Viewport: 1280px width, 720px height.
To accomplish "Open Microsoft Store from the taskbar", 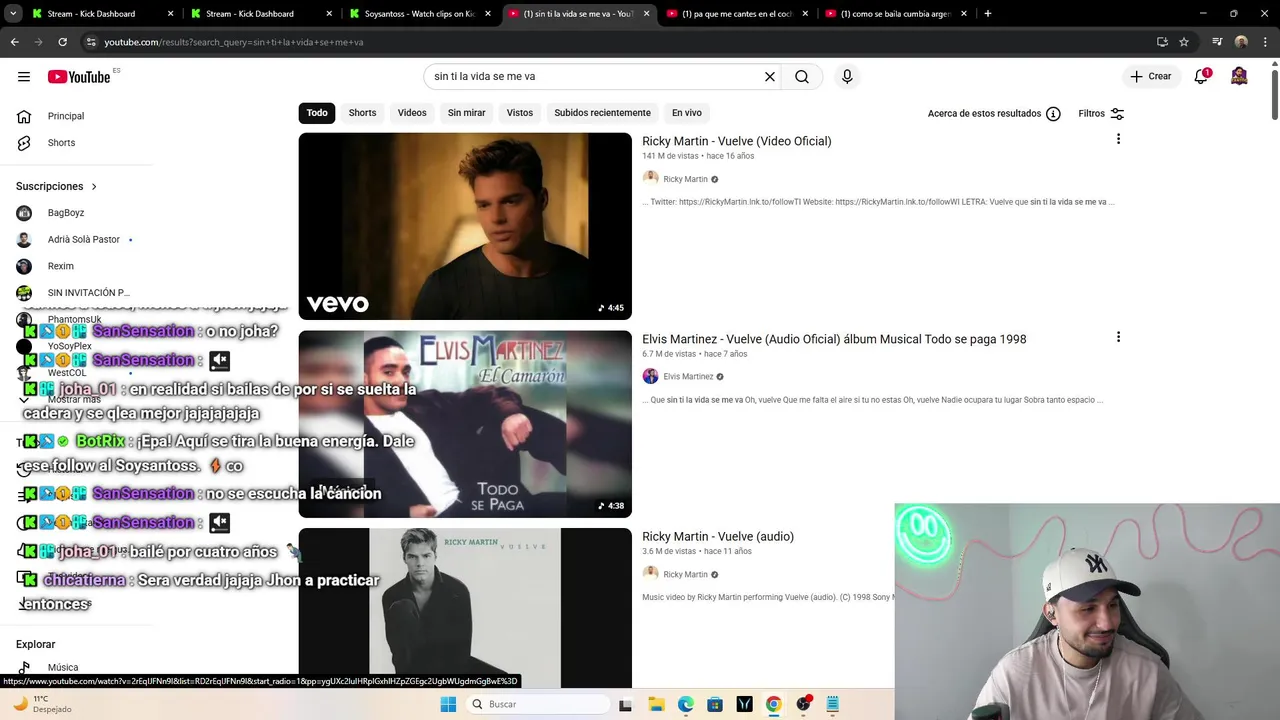I will tap(715, 704).
